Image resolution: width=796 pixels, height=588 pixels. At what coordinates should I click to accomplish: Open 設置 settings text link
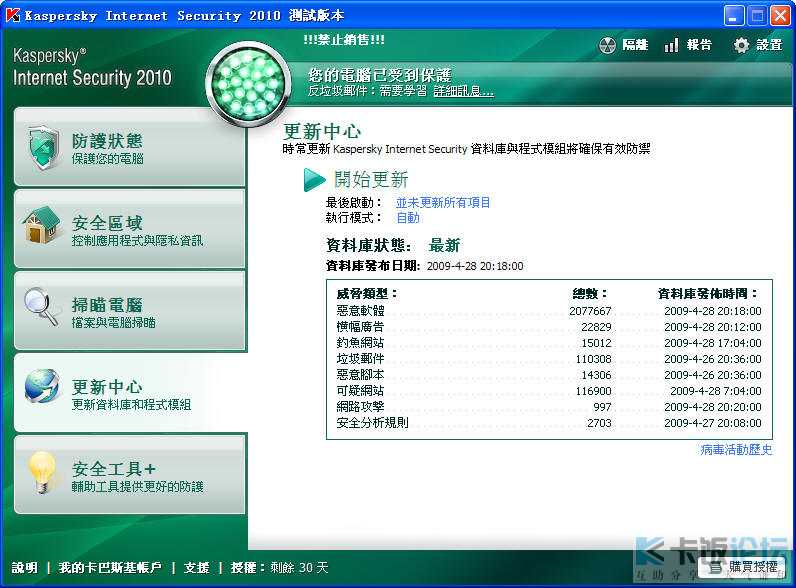click(x=769, y=45)
